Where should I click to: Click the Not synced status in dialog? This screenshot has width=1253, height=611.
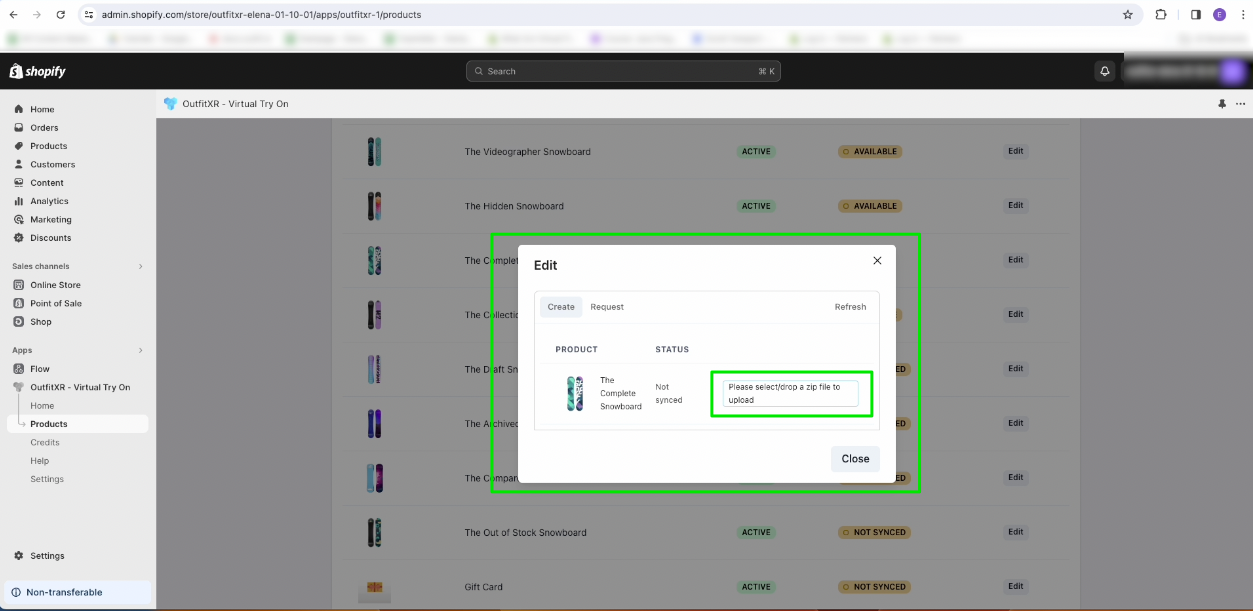(669, 393)
